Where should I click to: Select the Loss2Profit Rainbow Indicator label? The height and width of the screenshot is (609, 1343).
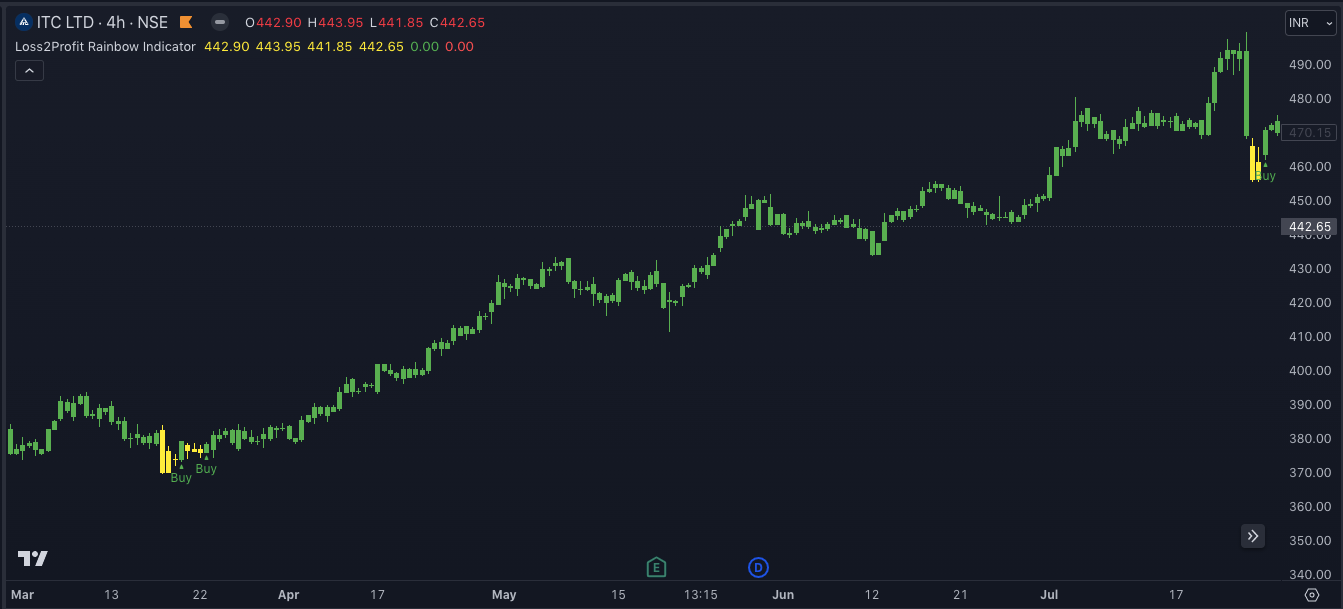point(105,46)
